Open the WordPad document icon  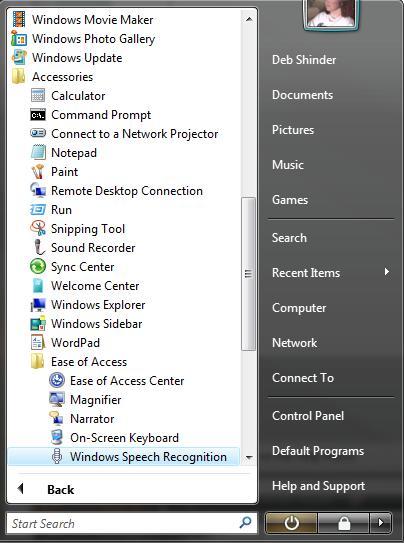(38, 342)
